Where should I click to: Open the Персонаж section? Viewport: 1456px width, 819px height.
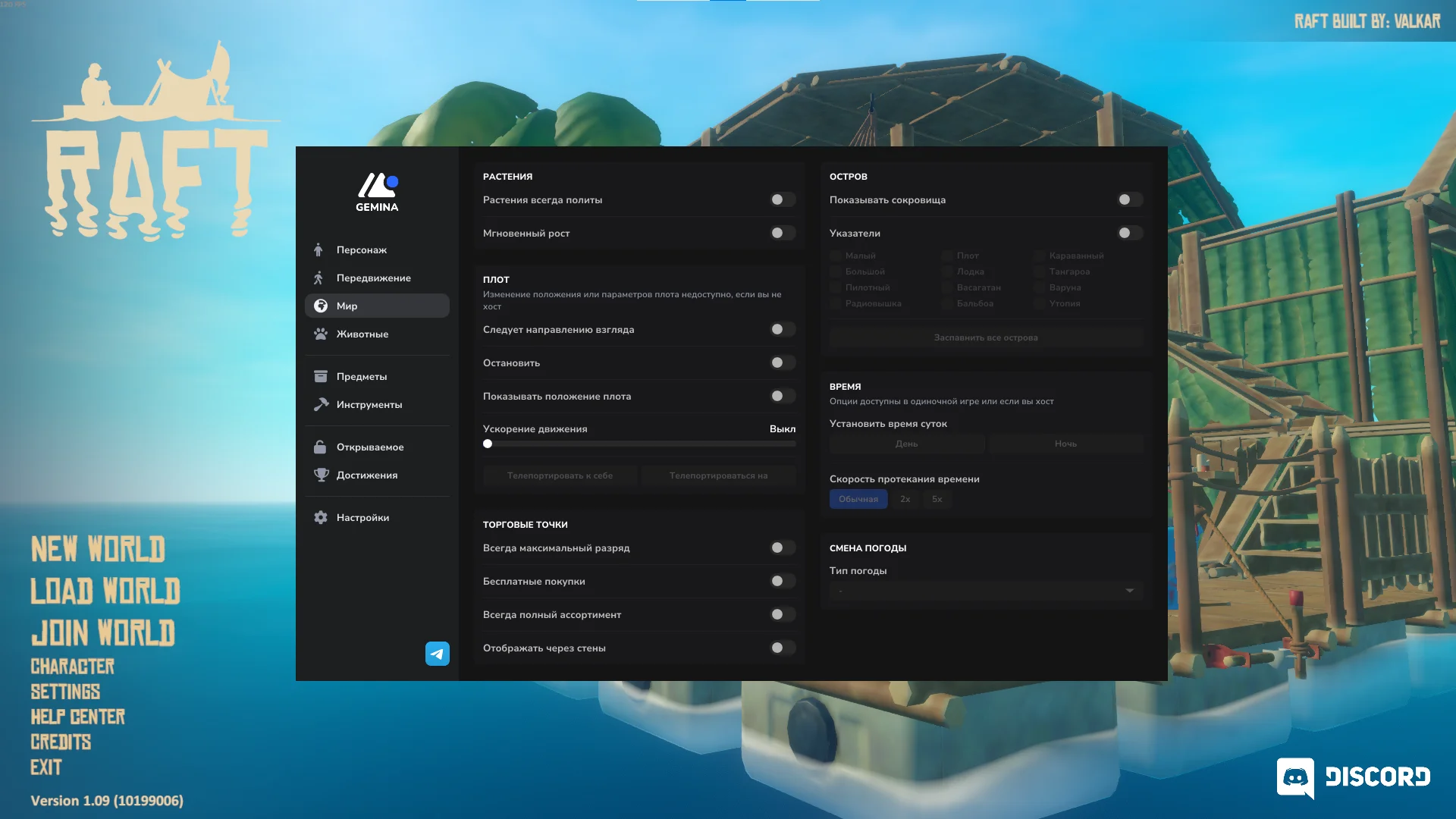pyautogui.click(x=377, y=249)
